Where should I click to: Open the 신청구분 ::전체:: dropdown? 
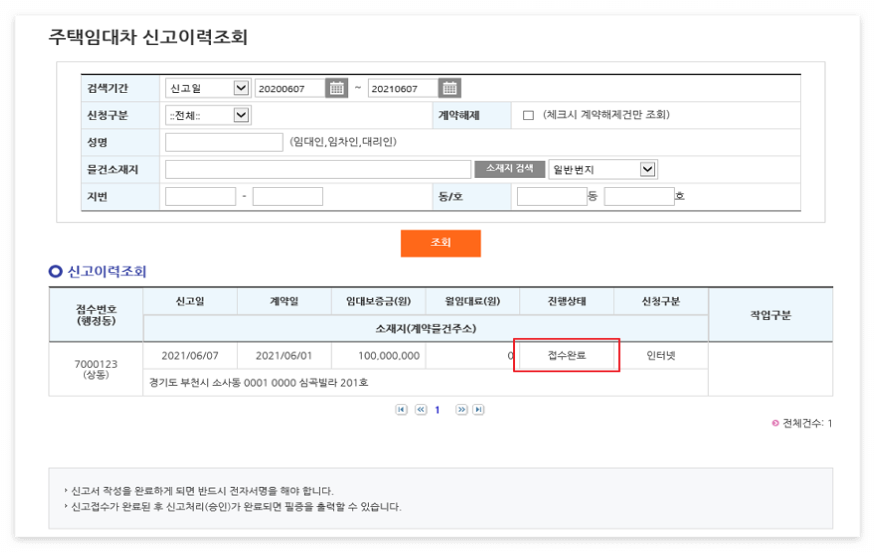pos(208,115)
